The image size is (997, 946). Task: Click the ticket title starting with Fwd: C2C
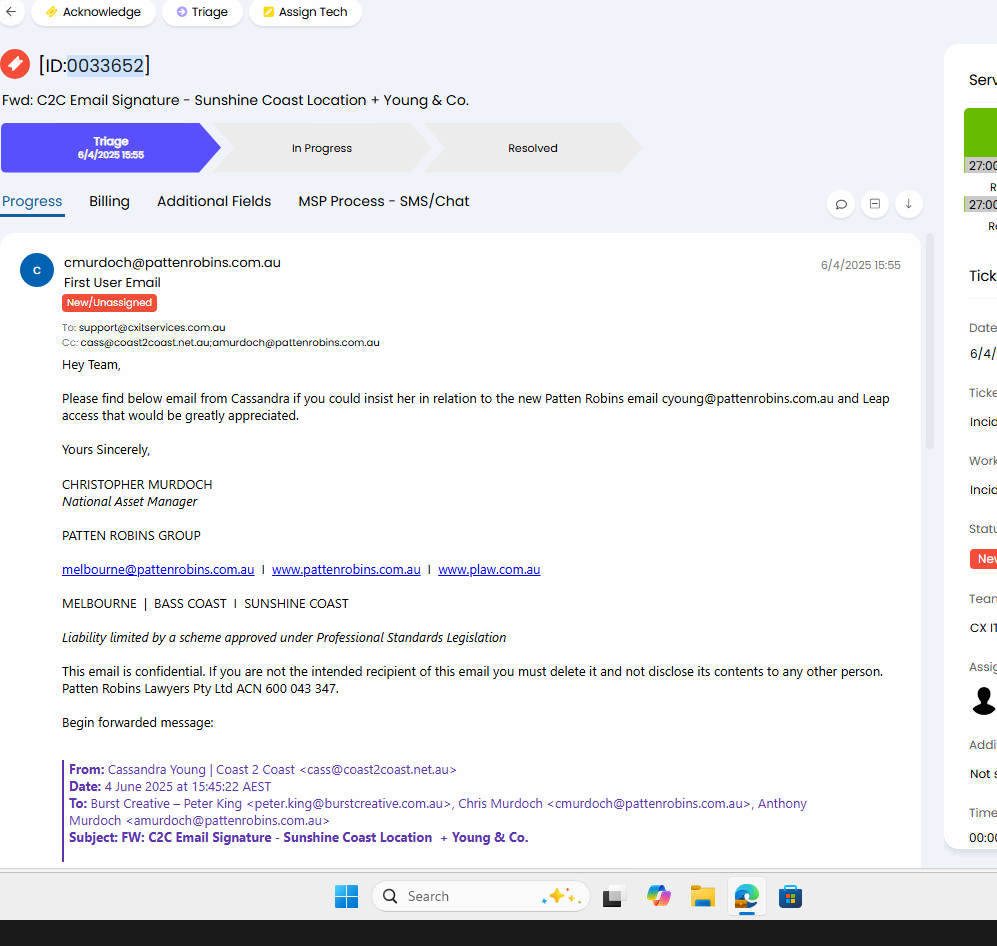pyautogui.click(x=235, y=100)
